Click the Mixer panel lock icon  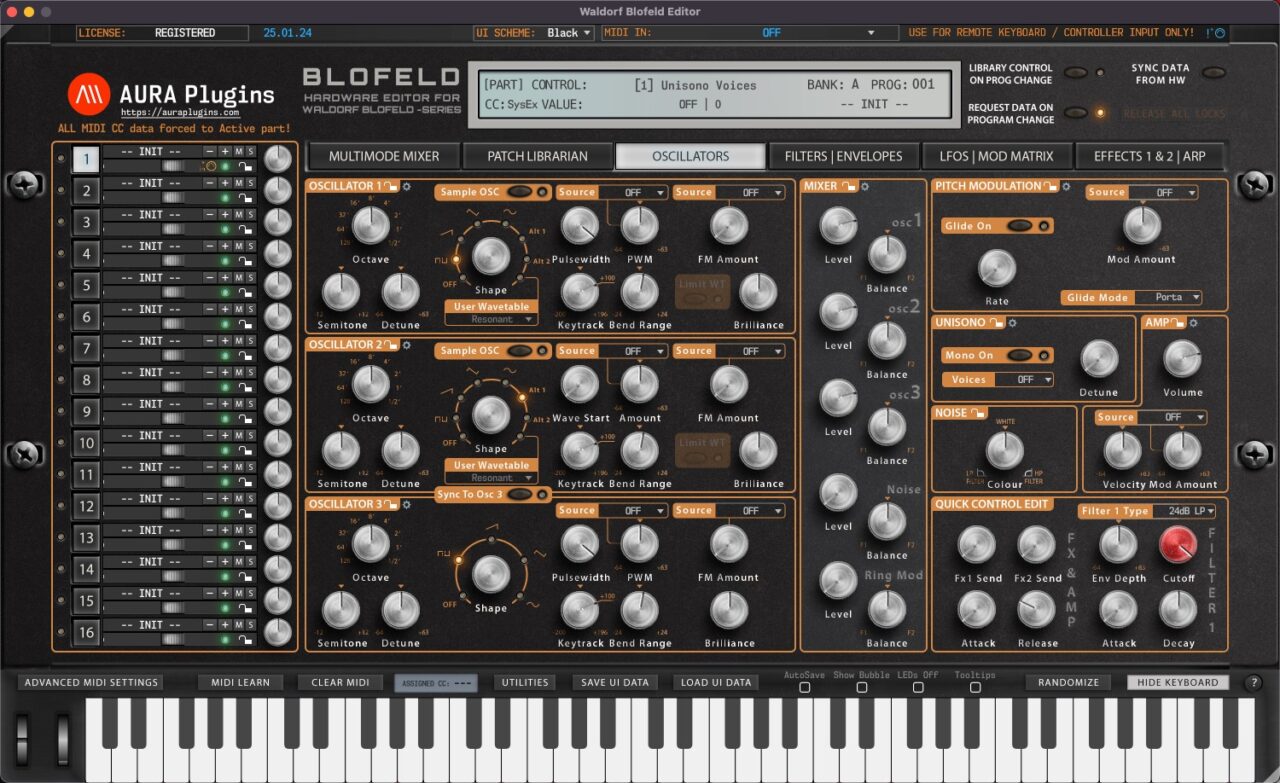tap(847, 186)
